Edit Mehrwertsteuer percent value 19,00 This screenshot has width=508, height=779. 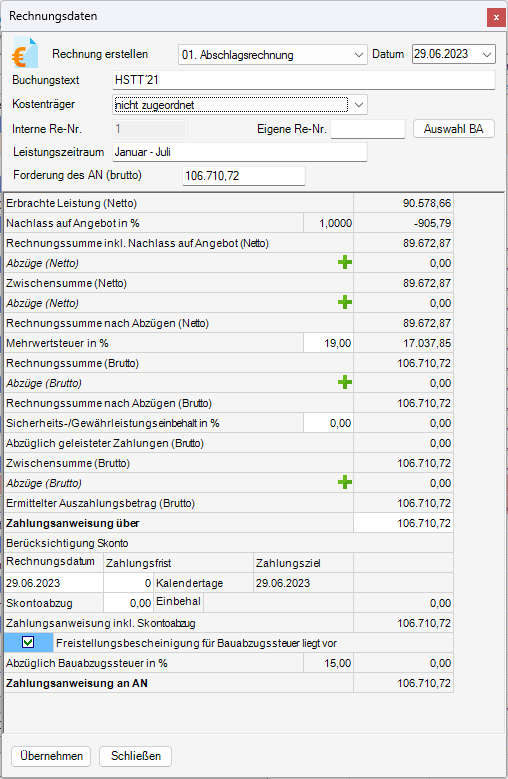[328, 343]
